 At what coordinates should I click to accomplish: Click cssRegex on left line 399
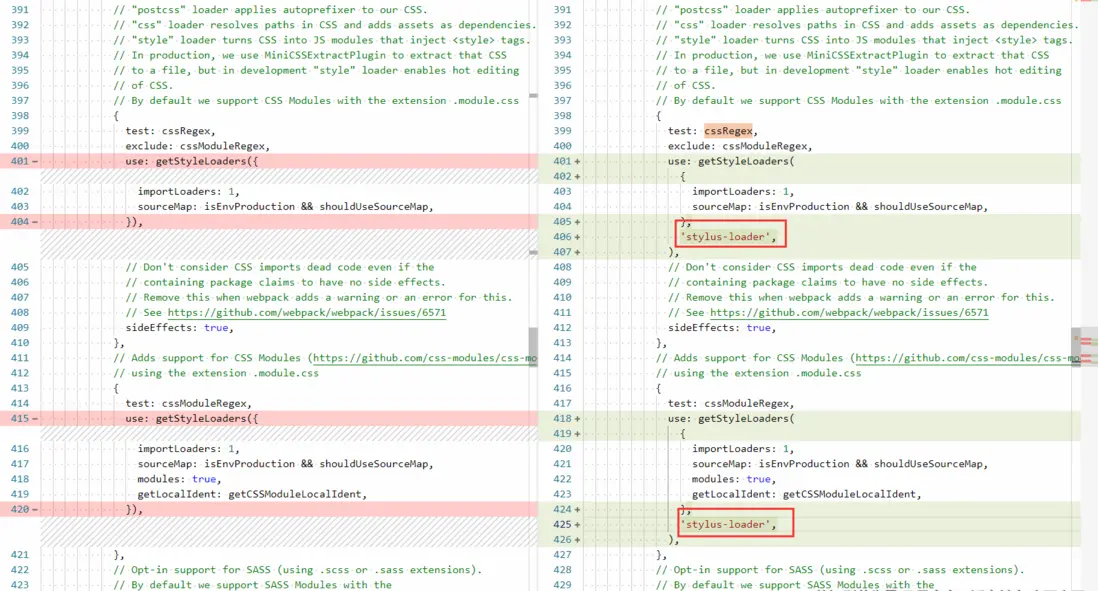tap(186, 131)
